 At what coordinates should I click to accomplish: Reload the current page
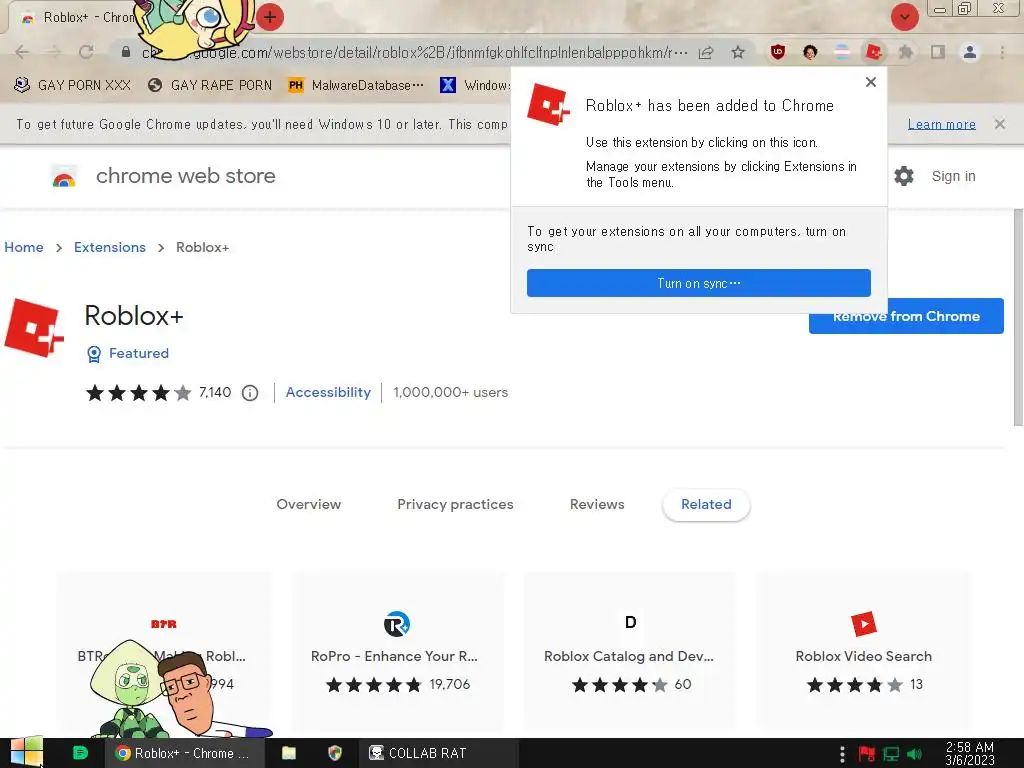(x=86, y=52)
